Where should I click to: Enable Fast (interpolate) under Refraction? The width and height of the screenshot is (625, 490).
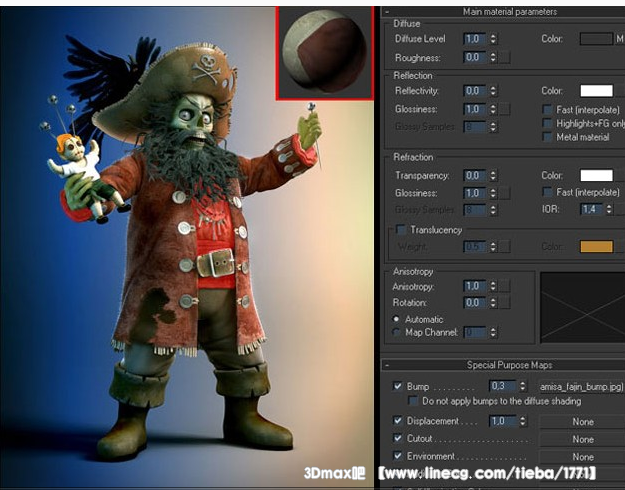548,192
